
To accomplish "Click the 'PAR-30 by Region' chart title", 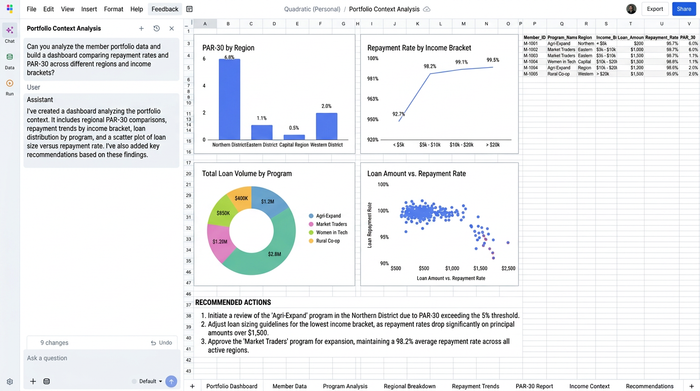I will pyautogui.click(x=228, y=48).
